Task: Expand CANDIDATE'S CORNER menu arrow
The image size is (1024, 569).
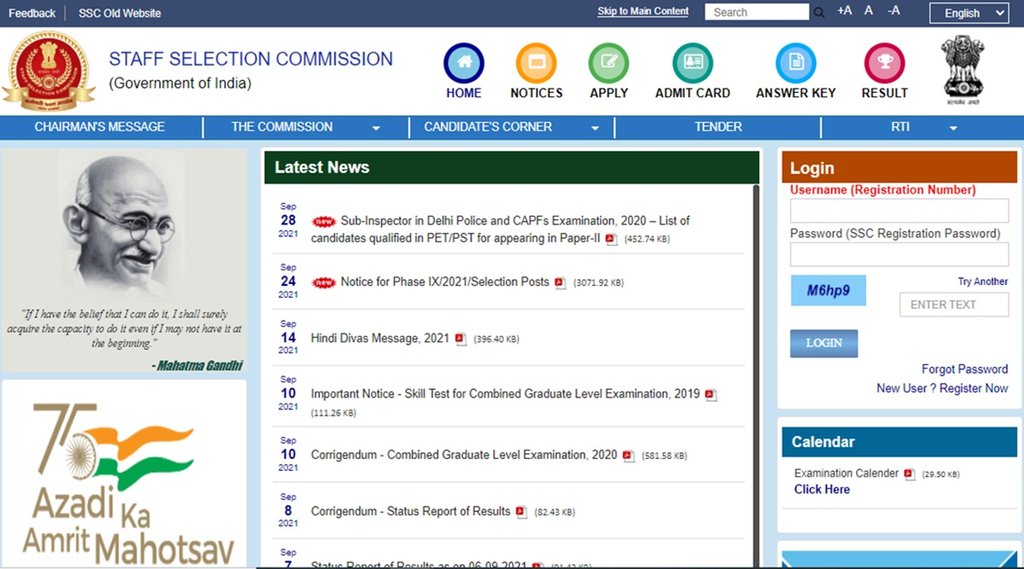Action: pos(595,128)
